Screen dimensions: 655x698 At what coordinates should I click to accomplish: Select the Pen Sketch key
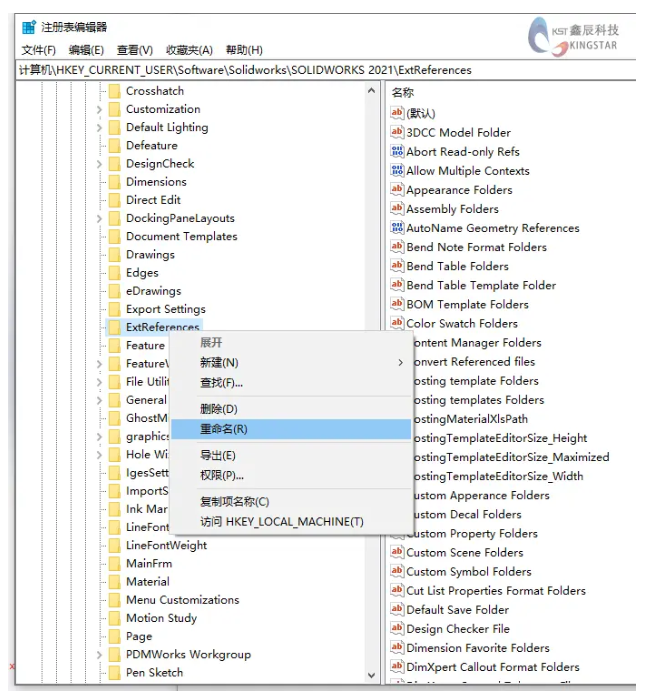155,673
